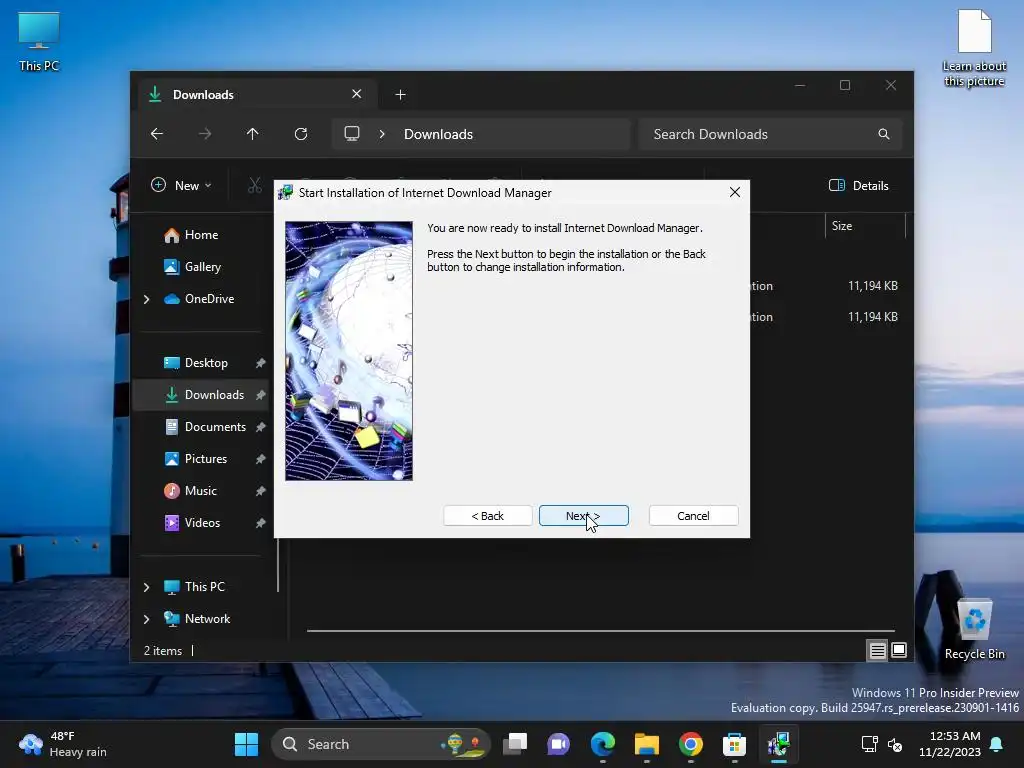Click the pin icon beside Documents
The width and height of the screenshot is (1024, 768).
(x=261, y=426)
